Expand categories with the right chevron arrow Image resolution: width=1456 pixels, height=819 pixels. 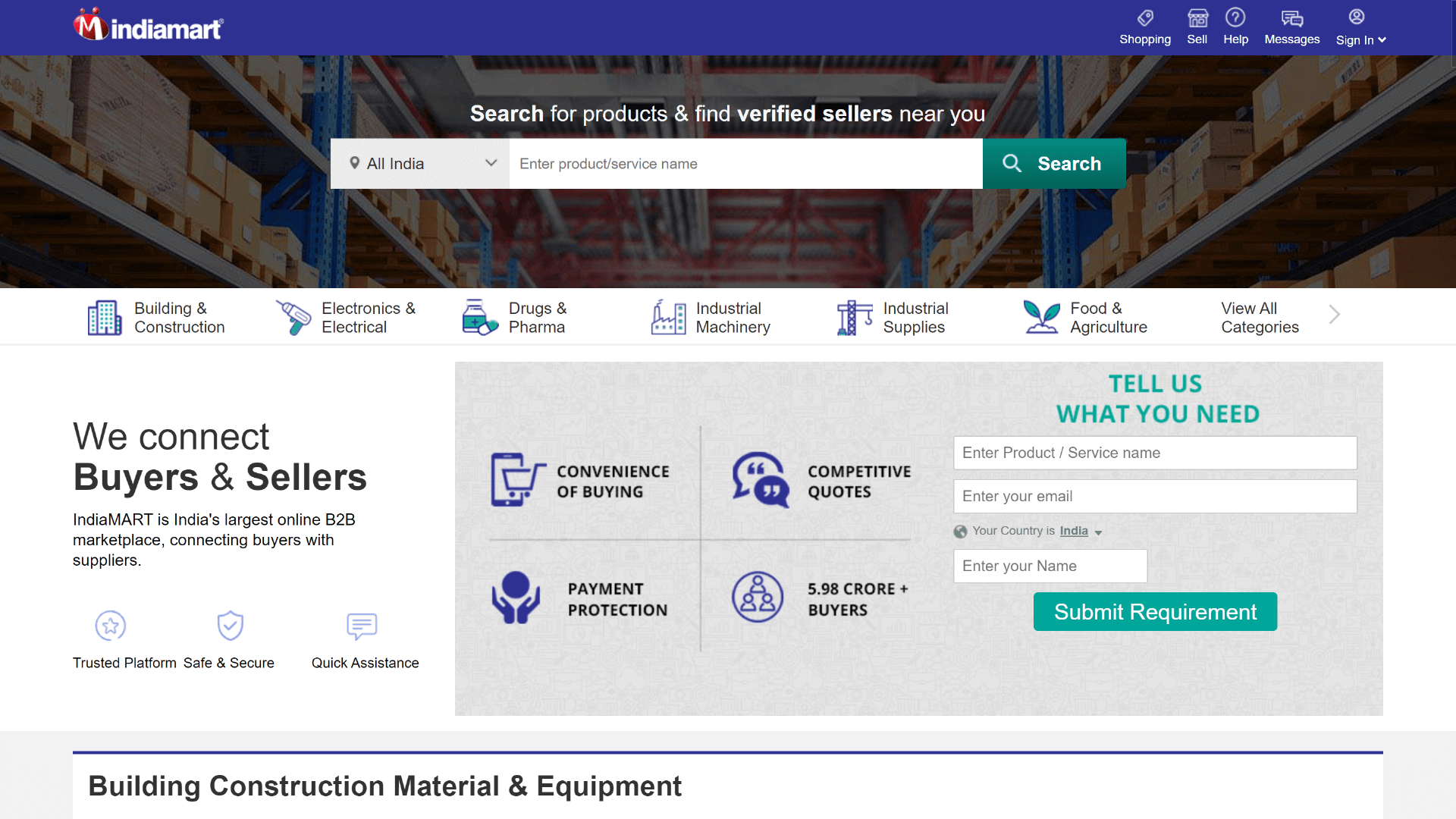(x=1335, y=314)
